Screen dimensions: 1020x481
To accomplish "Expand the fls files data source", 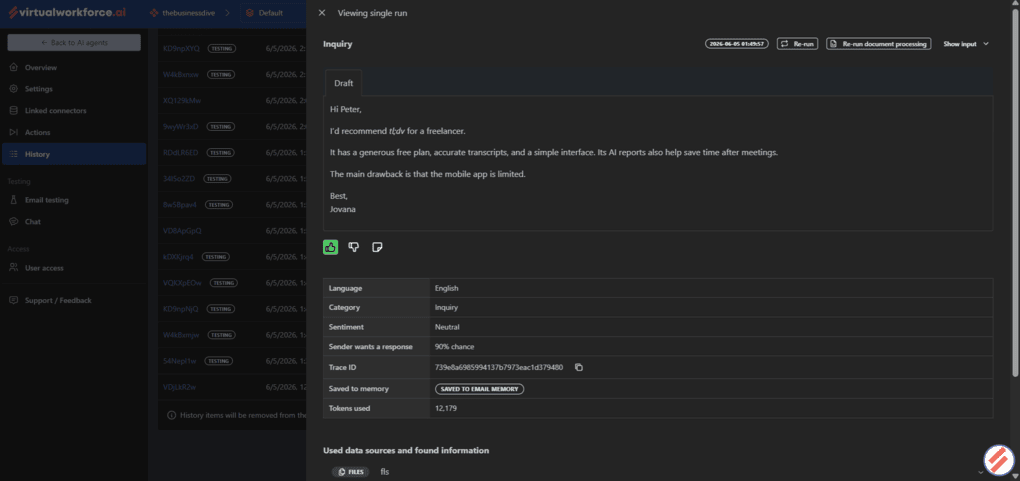I will coord(980,472).
